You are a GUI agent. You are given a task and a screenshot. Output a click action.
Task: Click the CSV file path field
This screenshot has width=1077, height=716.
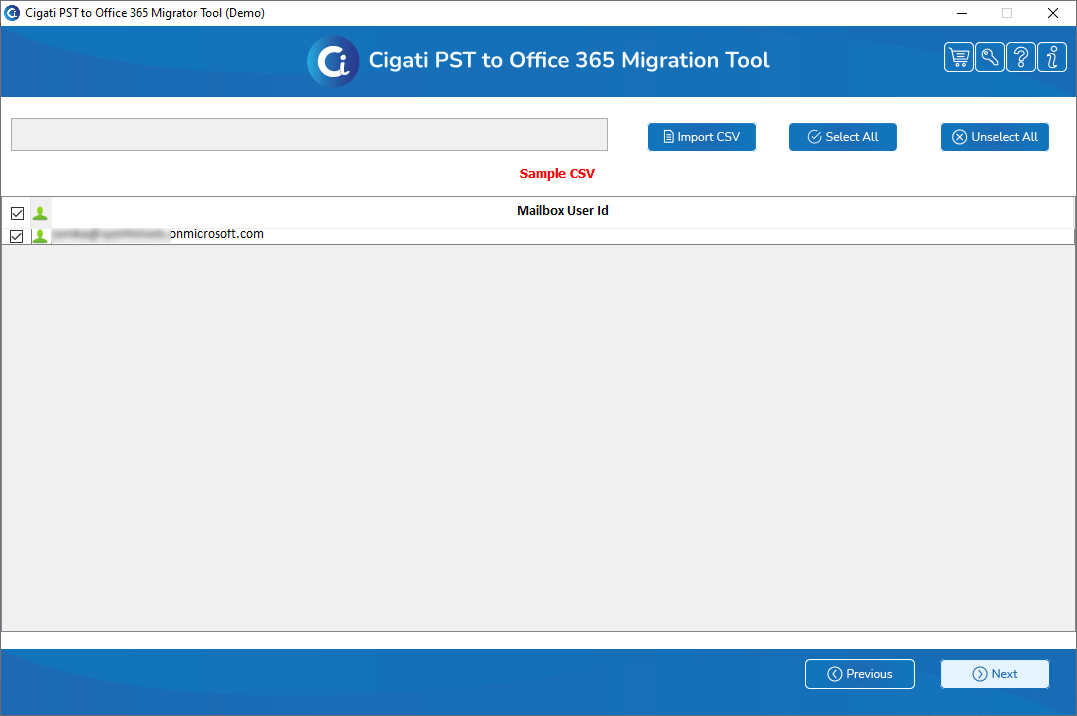point(309,135)
